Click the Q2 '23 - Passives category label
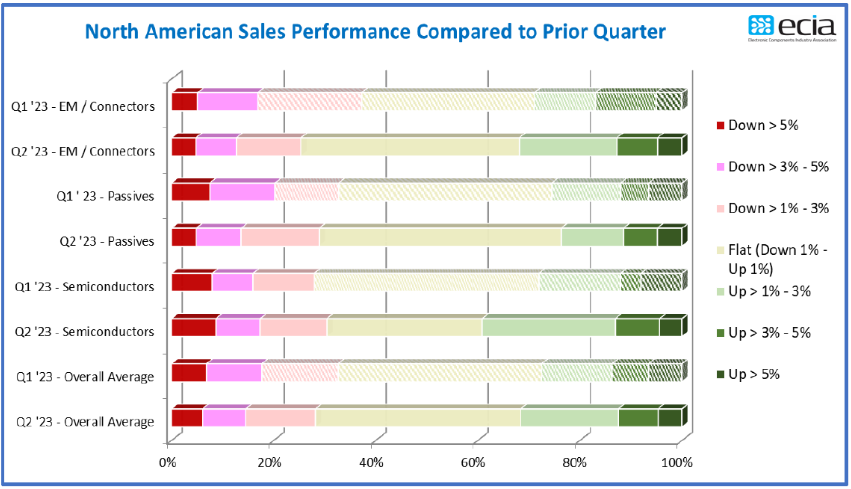Viewport: 851px width, 489px height. coord(107,242)
